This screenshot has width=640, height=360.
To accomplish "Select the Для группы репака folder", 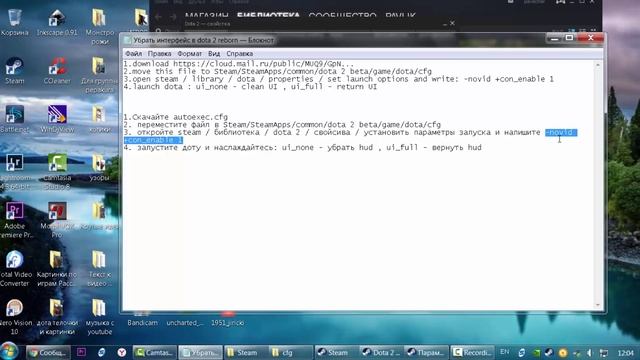I will coord(99,74).
